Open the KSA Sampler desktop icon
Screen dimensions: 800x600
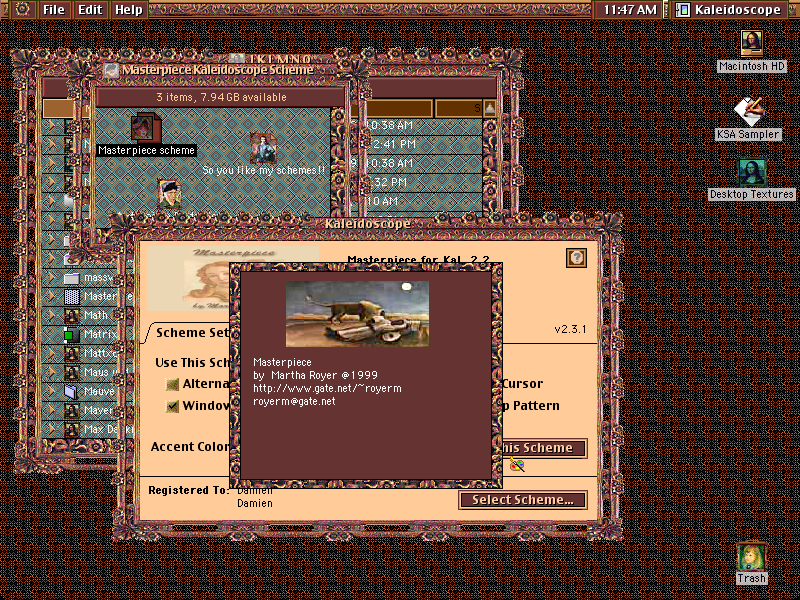point(748,111)
